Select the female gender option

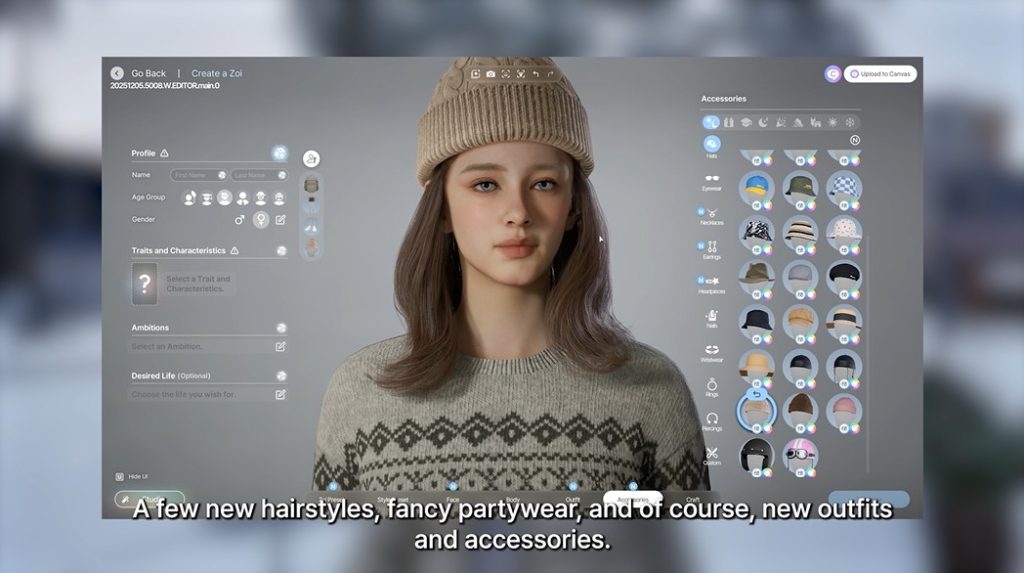(x=261, y=219)
